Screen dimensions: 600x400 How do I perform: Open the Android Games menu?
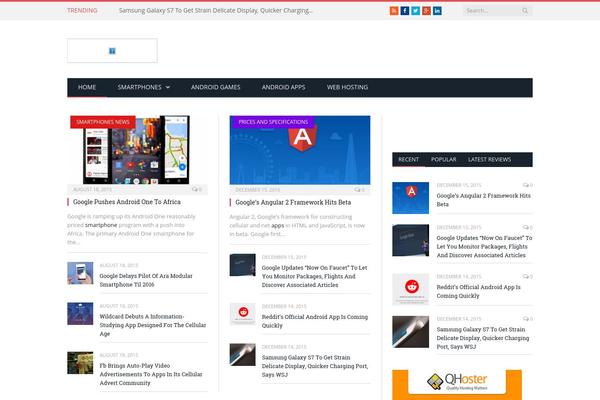click(x=215, y=87)
